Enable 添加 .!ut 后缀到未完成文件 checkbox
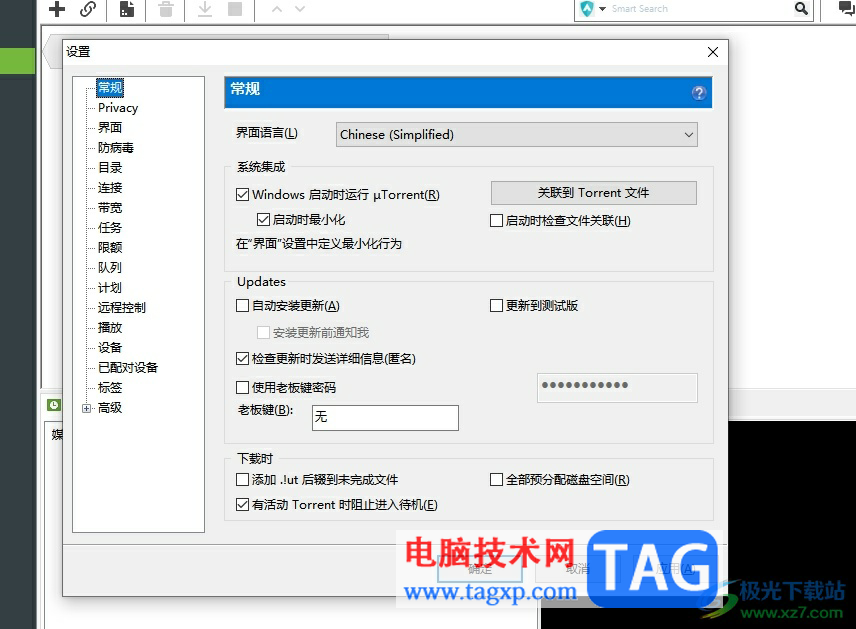This screenshot has width=856, height=629. (242, 479)
